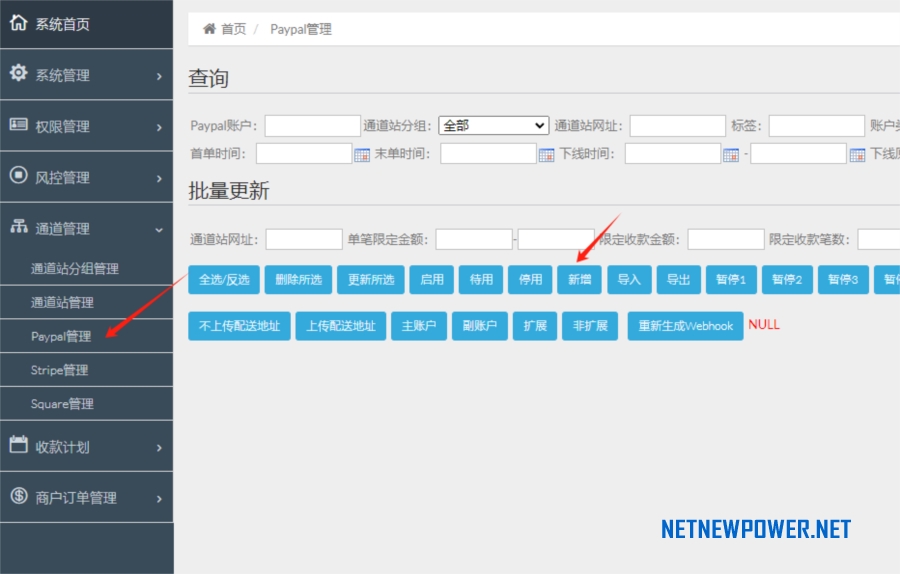Click the 启用 button

point(432,280)
